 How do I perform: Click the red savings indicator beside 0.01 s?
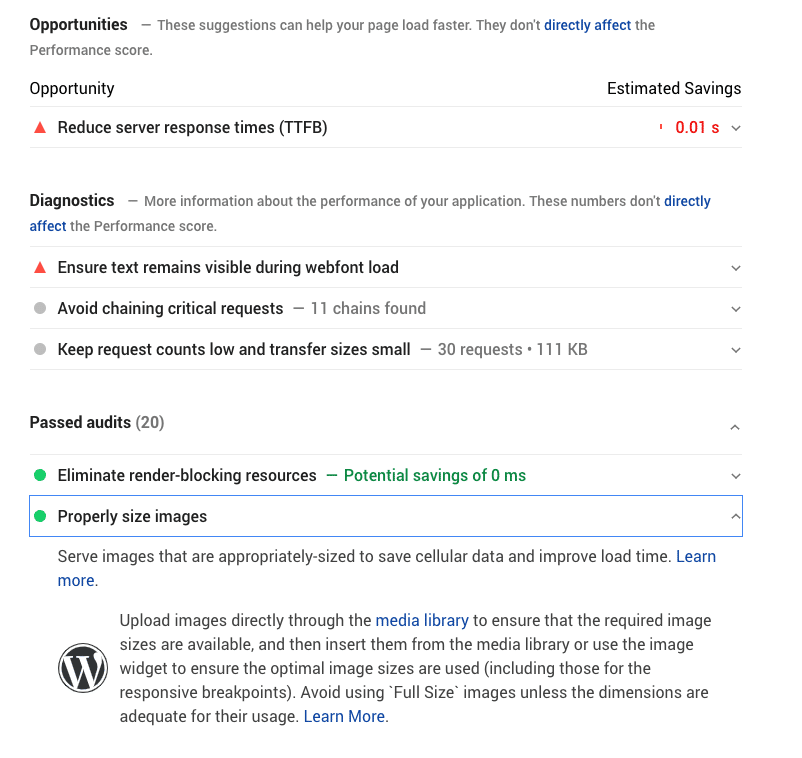coord(659,128)
